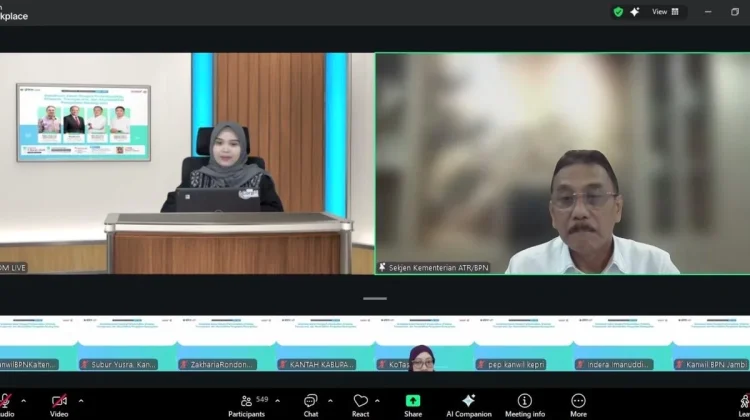Viewport: 750px width, 420px height.
Task: Select Sekjen Kementerian ATR/BPN speaker video
Action: 562,163
